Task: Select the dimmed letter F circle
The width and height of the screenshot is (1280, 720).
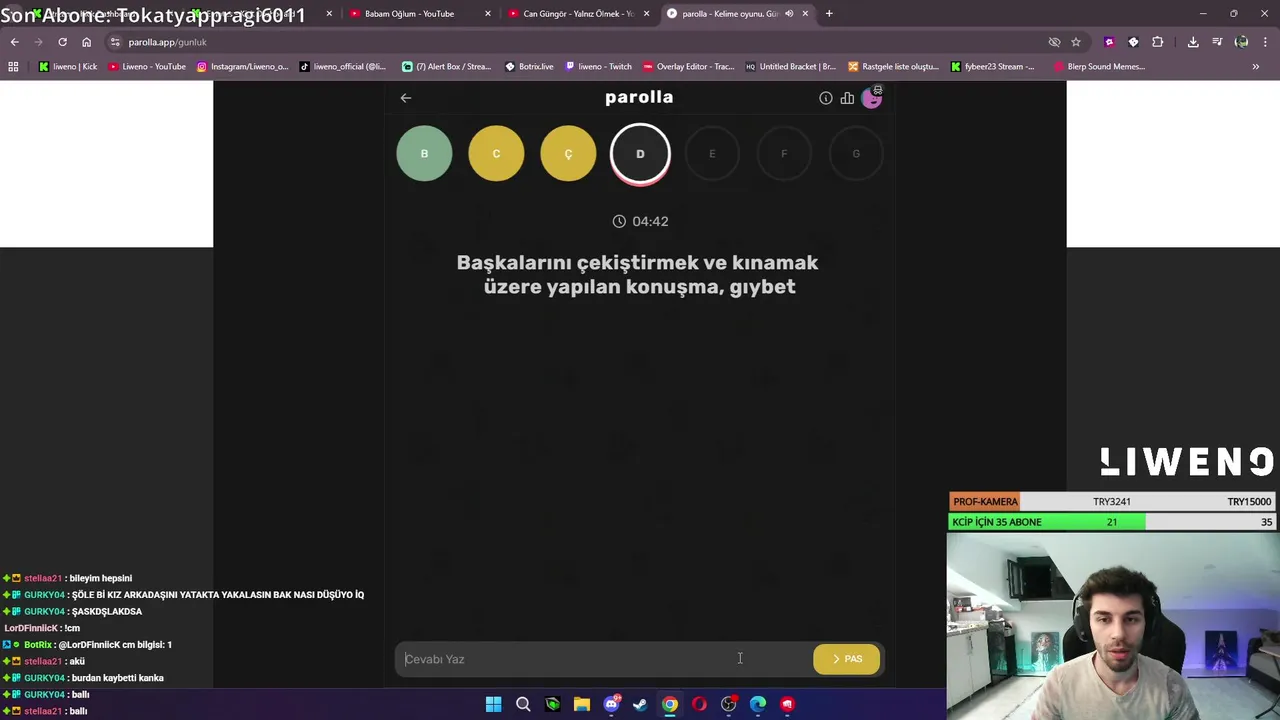Action: (784, 154)
